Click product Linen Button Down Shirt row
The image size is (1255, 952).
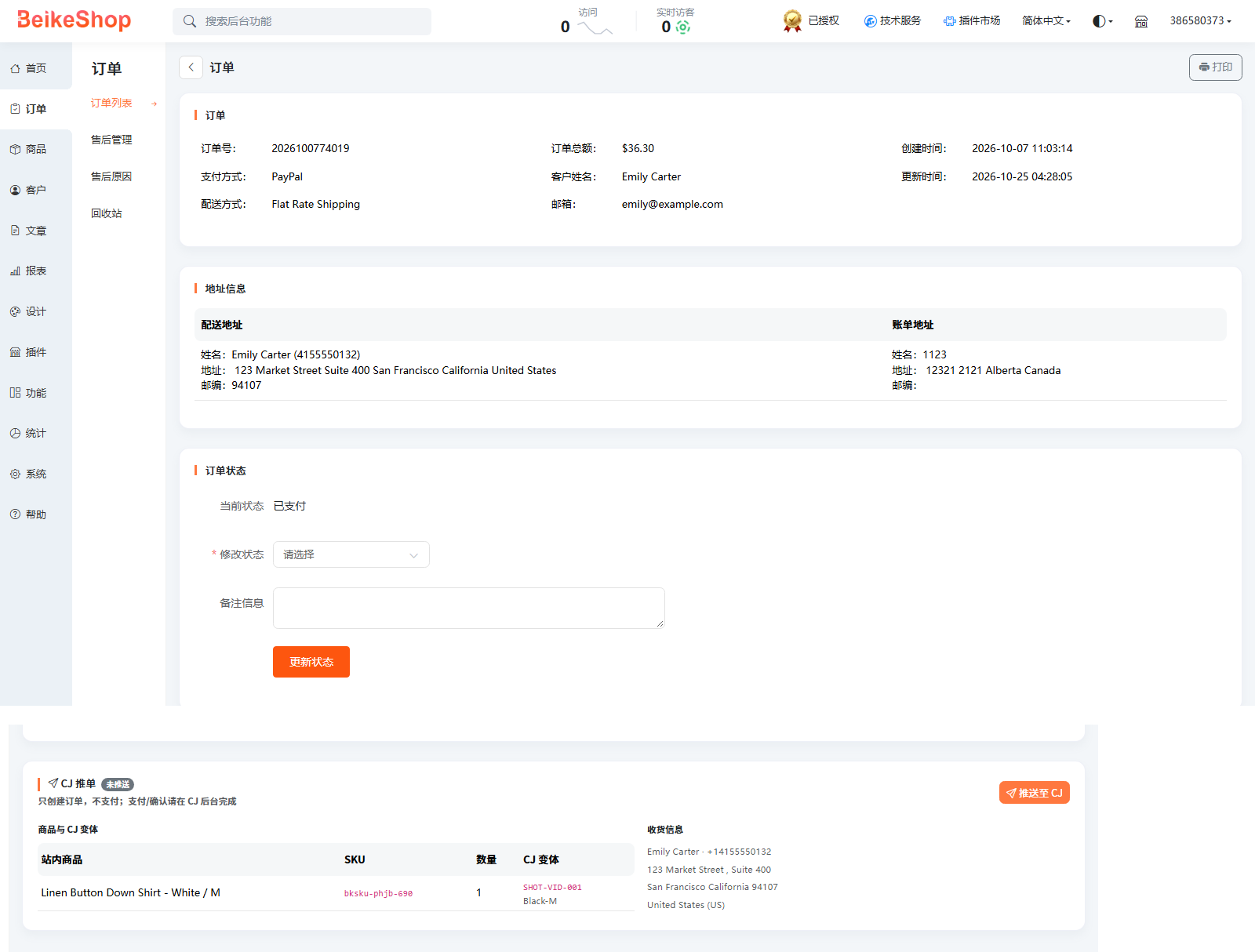pos(336,893)
